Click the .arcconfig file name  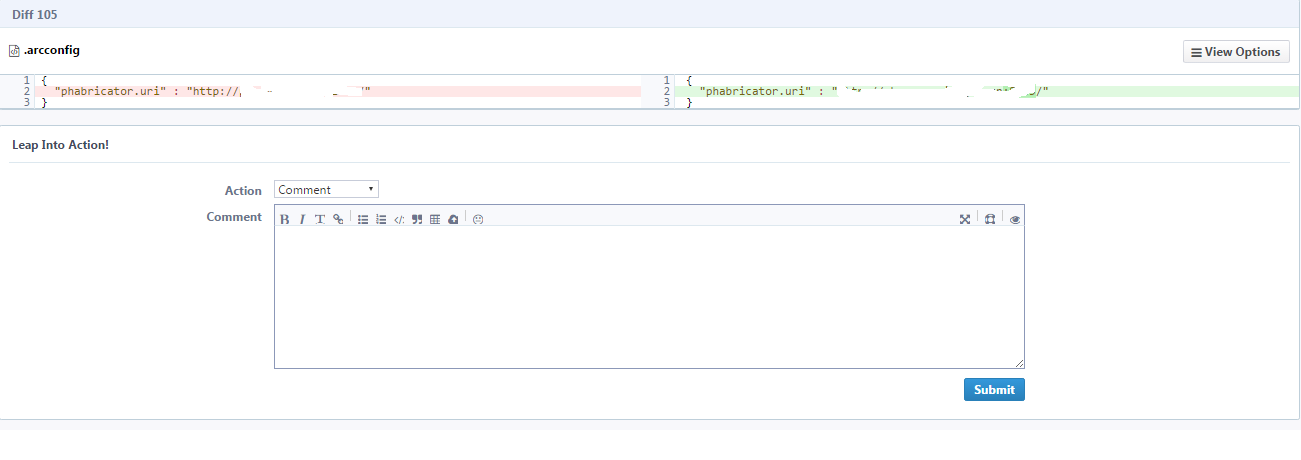point(52,50)
